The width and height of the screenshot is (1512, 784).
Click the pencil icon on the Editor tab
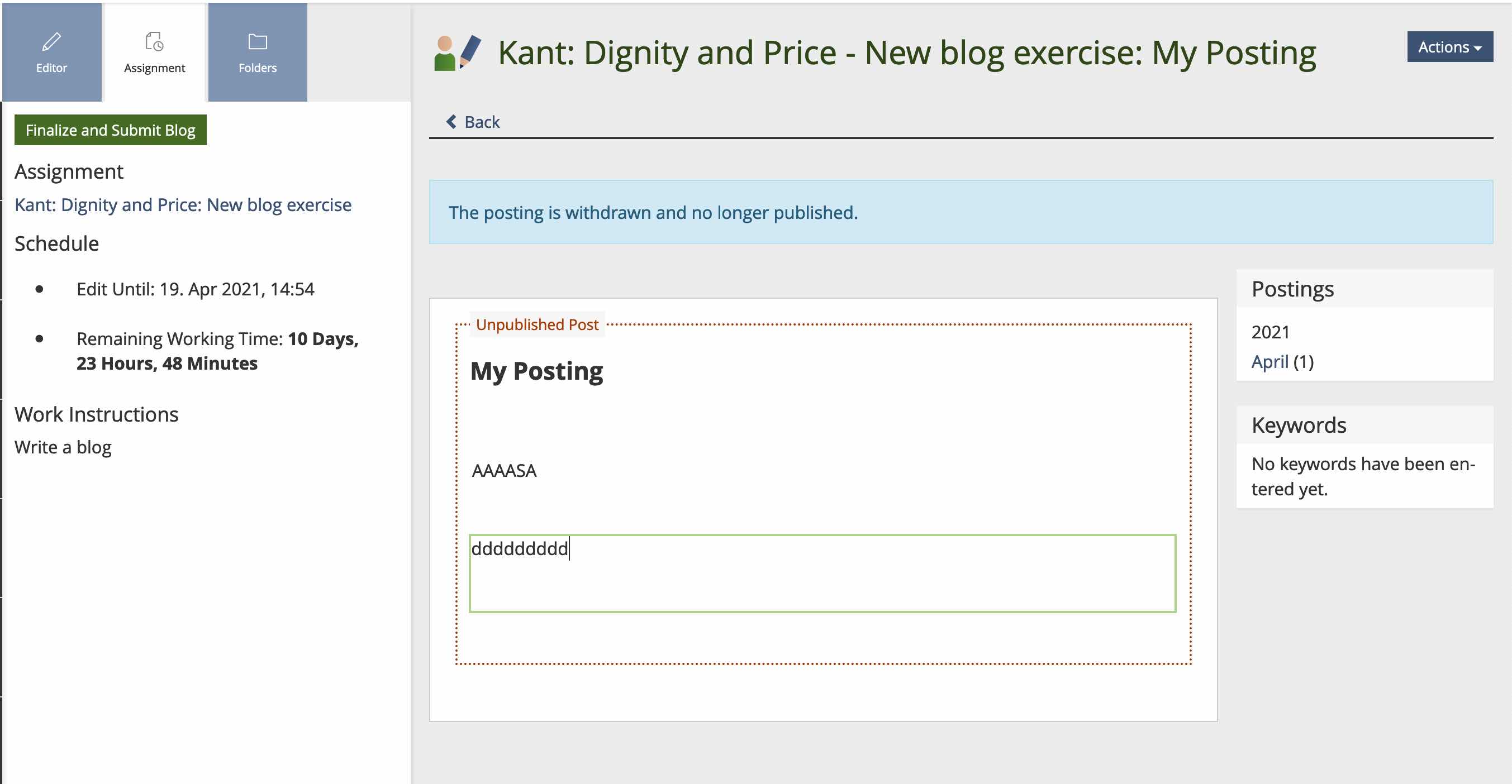[51, 41]
